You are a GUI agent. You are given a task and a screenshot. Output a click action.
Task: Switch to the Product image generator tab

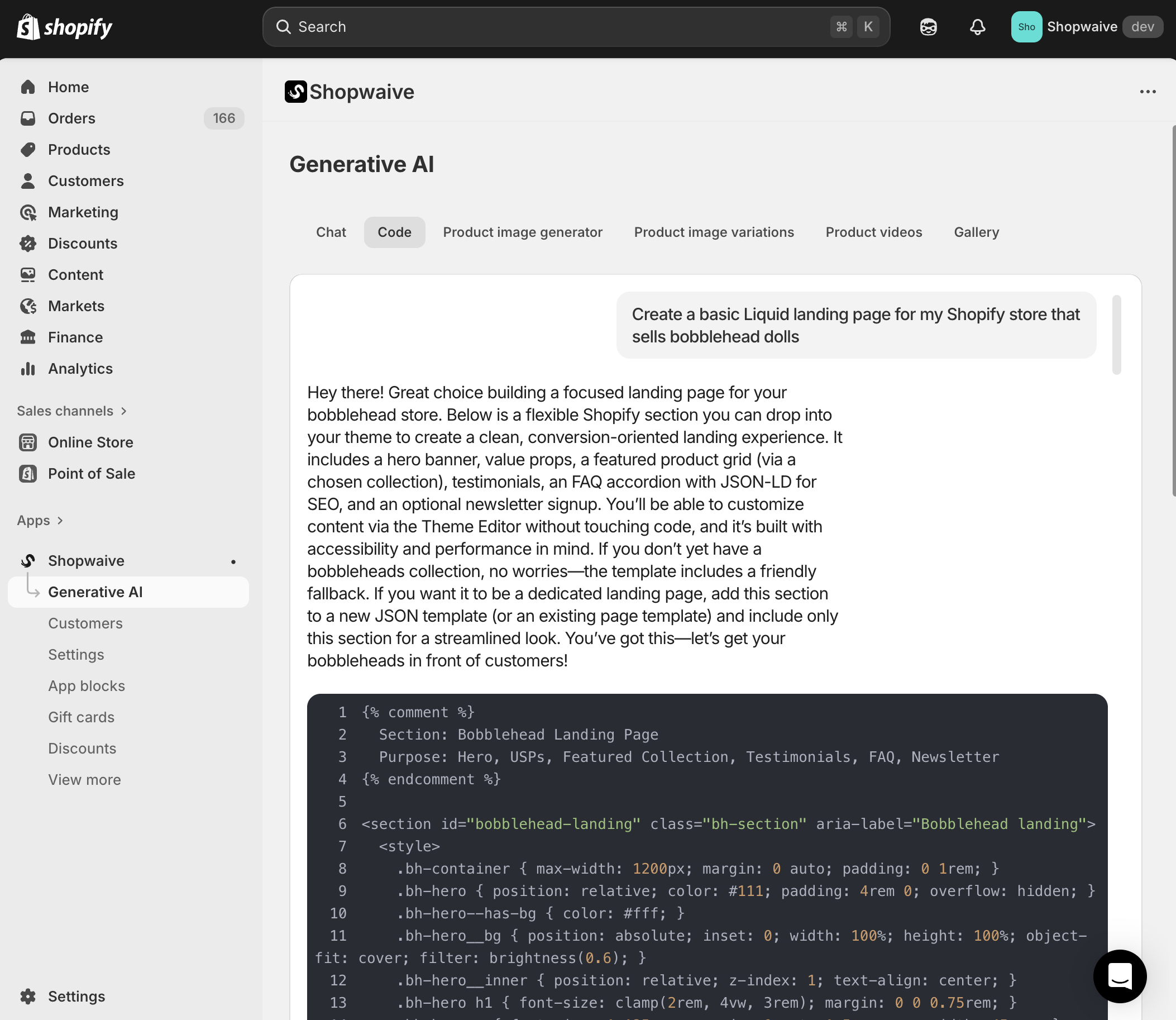point(522,232)
